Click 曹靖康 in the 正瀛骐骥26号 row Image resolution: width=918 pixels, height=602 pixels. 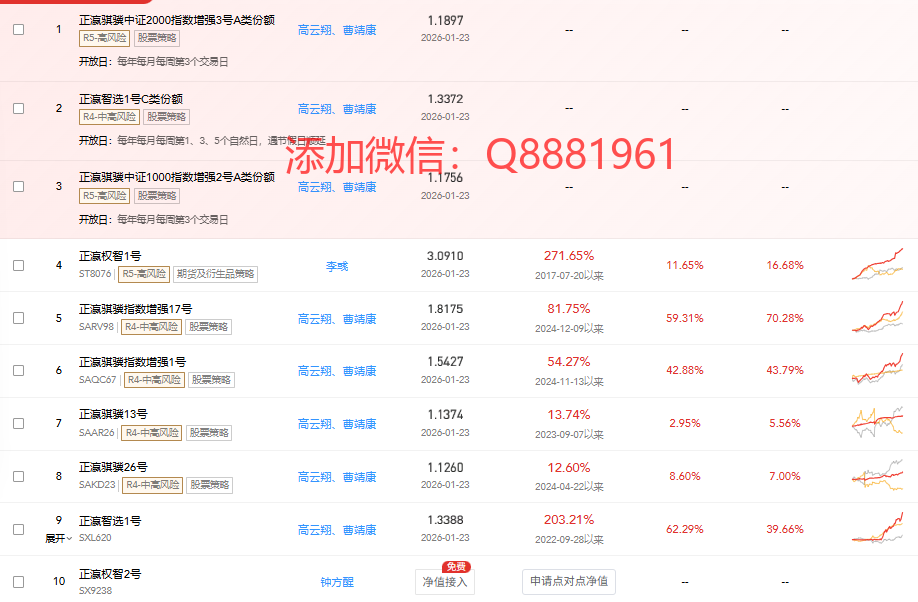pos(359,477)
